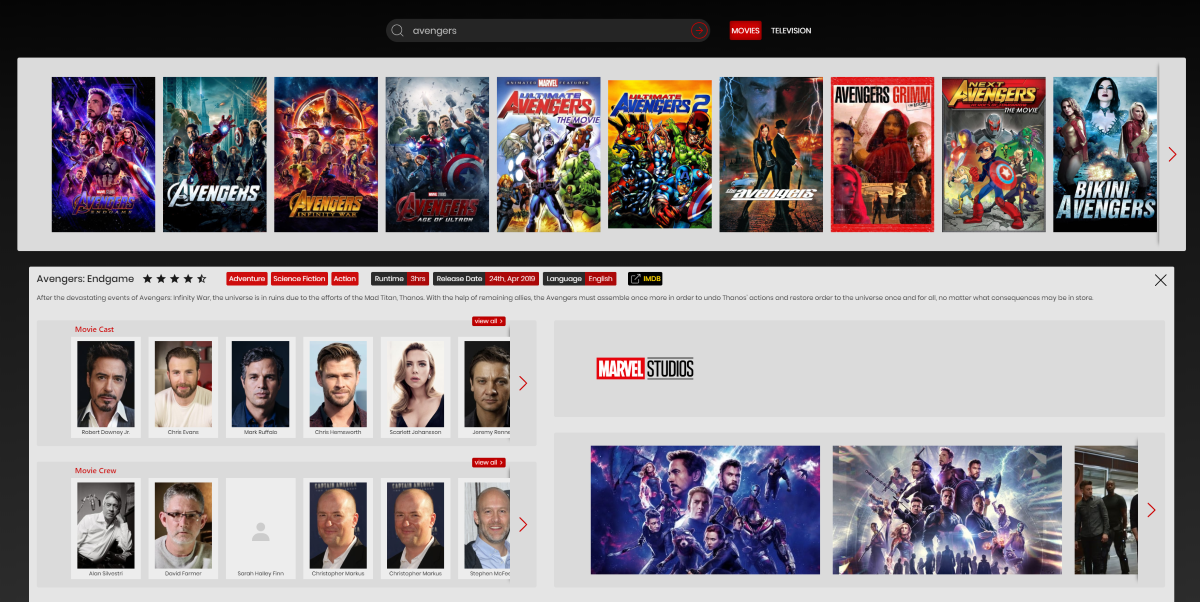
Task: Open the IMDB external link badge
Action: tap(645, 279)
